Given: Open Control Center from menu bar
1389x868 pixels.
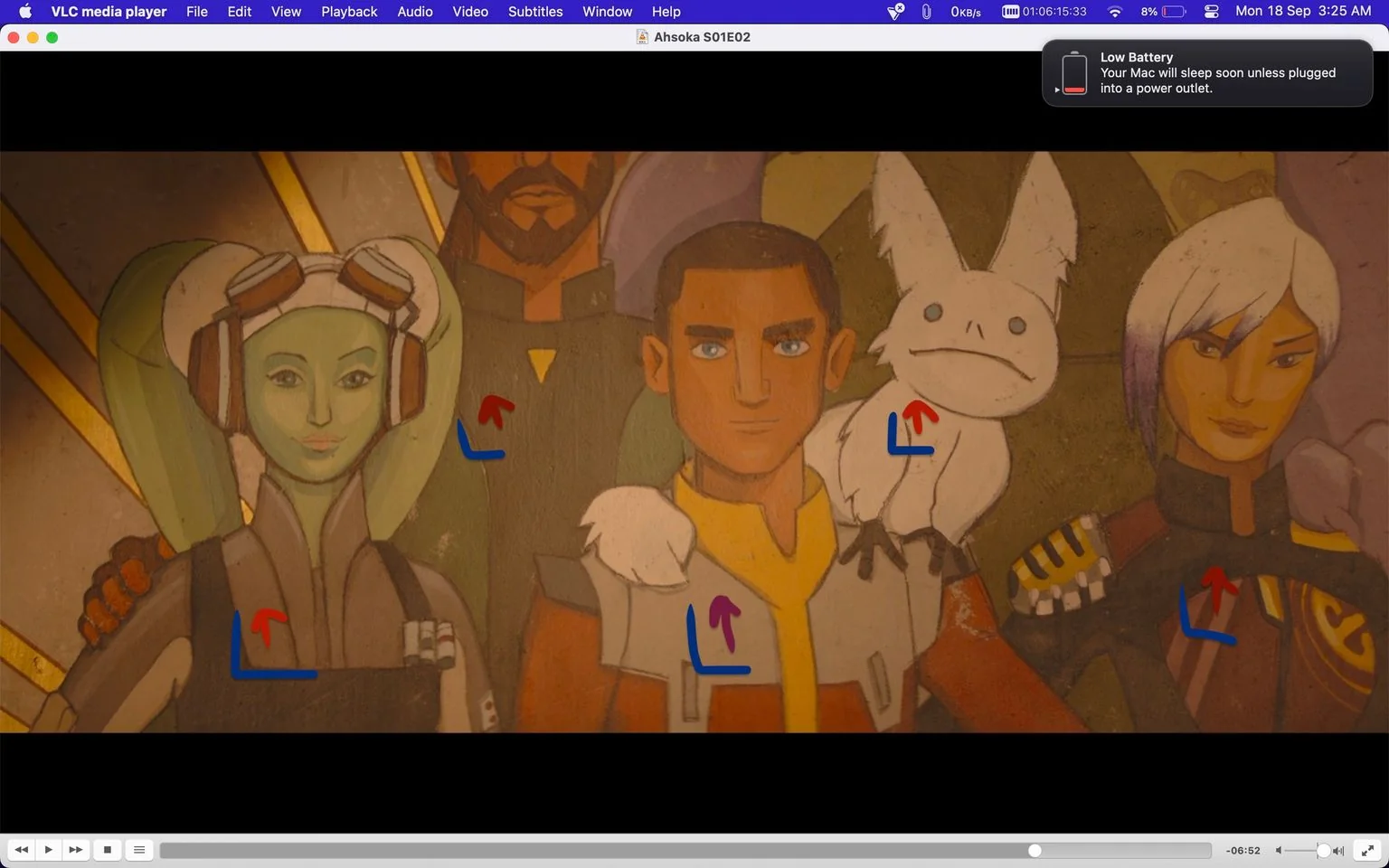Looking at the screenshot, I should point(1212,12).
